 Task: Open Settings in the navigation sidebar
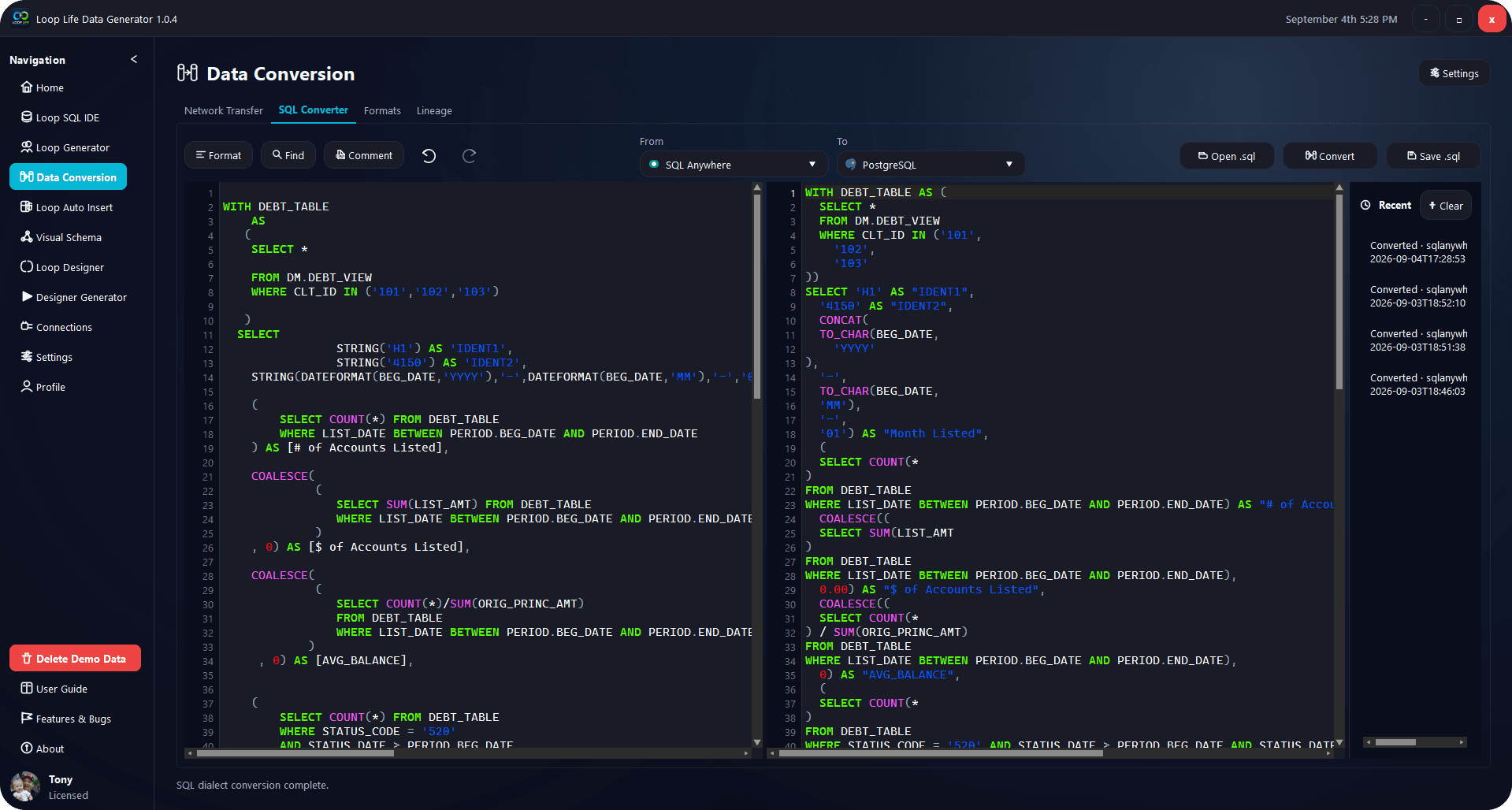click(46, 357)
